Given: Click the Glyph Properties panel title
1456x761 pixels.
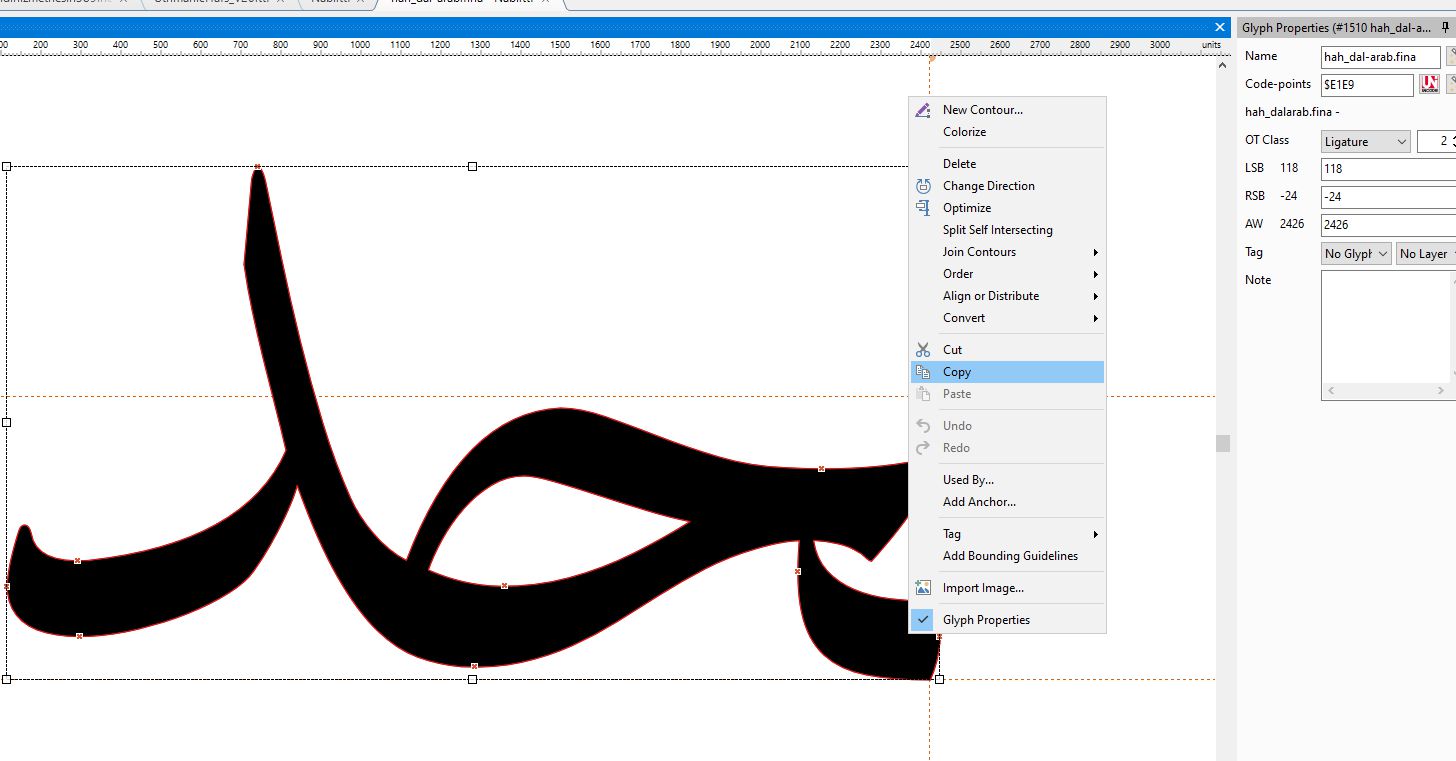Looking at the screenshot, I should pyautogui.click(x=1336, y=28).
